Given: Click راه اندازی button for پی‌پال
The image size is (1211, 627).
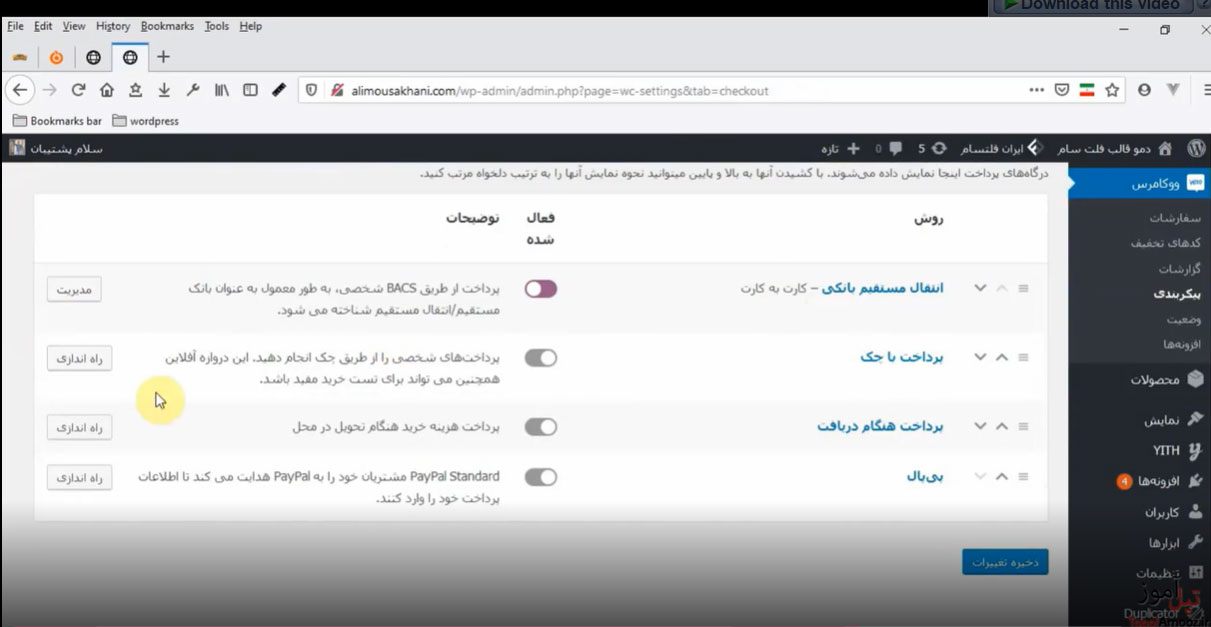Looking at the screenshot, I should point(79,478).
